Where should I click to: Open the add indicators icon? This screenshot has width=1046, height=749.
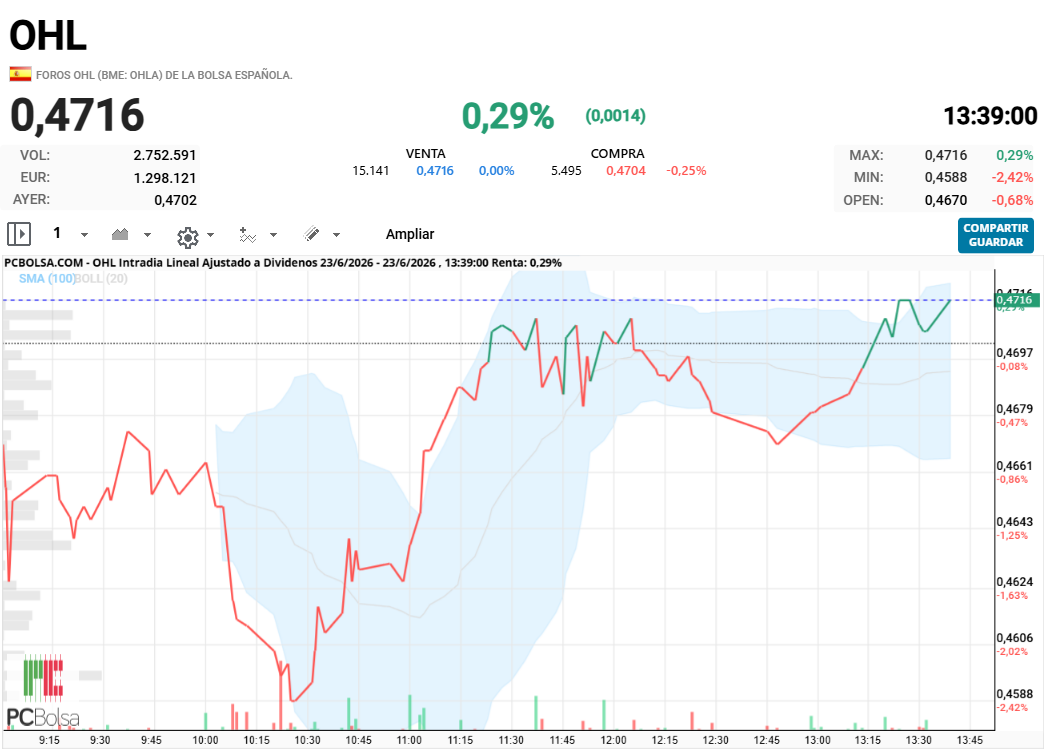tap(247, 235)
